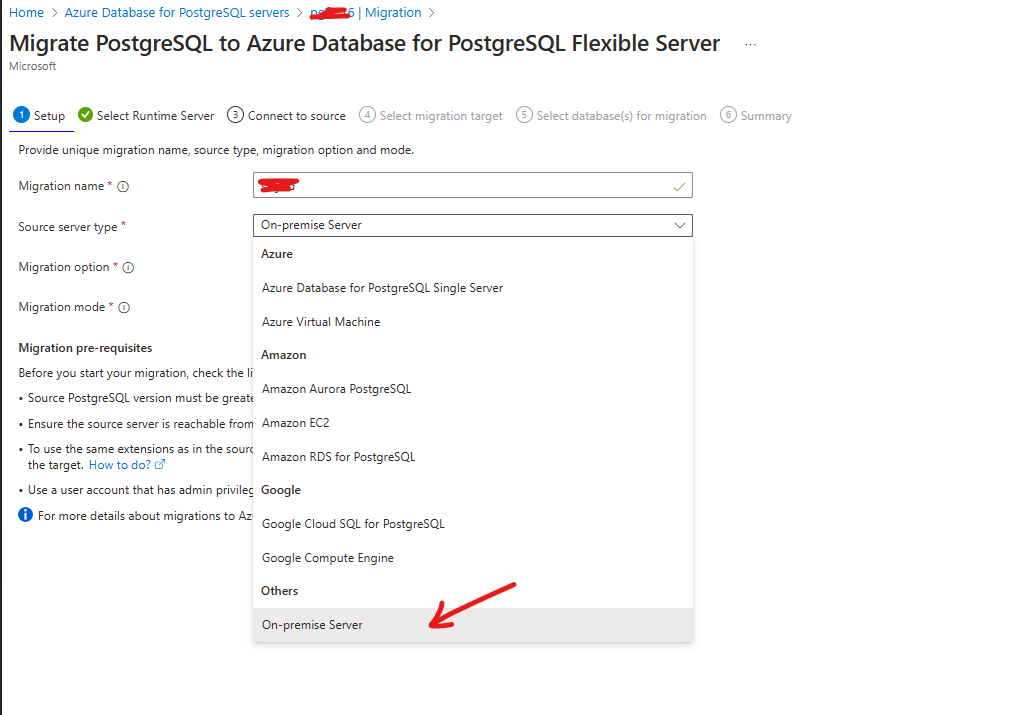Image resolution: width=1015 pixels, height=715 pixels.
Task: Click the Migration name input field
Action: [x=473, y=185]
